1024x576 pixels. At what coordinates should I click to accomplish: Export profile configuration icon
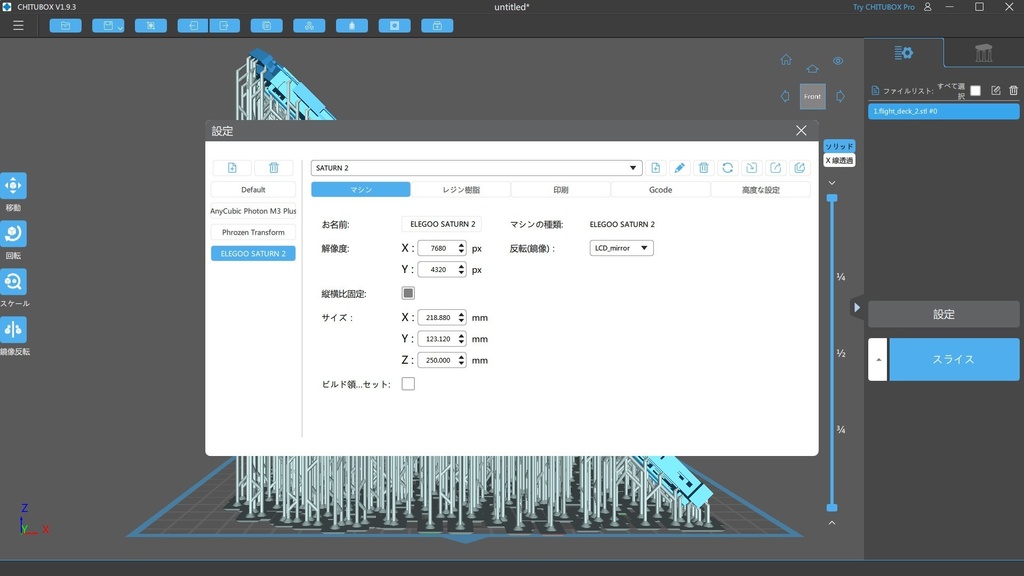coord(775,168)
